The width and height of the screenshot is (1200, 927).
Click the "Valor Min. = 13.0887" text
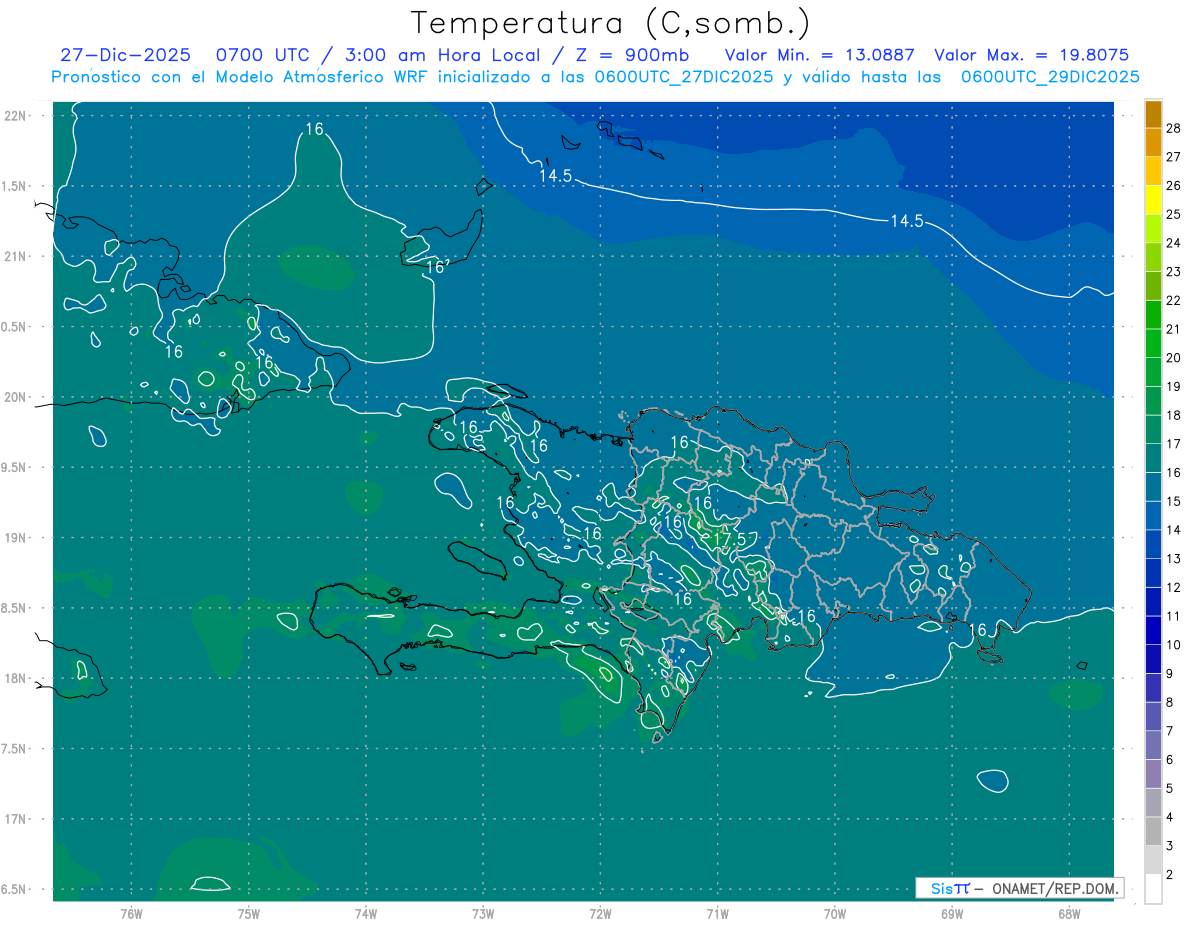819,56
